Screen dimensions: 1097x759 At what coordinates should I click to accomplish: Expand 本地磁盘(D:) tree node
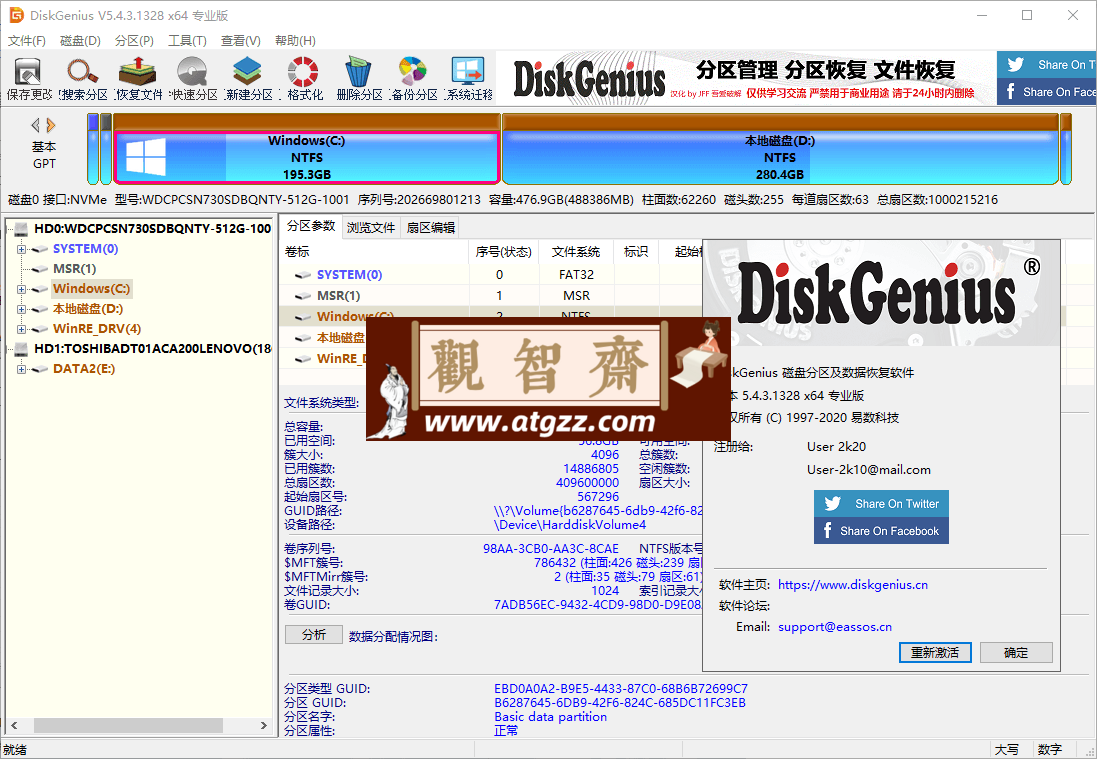coord(21,309)
